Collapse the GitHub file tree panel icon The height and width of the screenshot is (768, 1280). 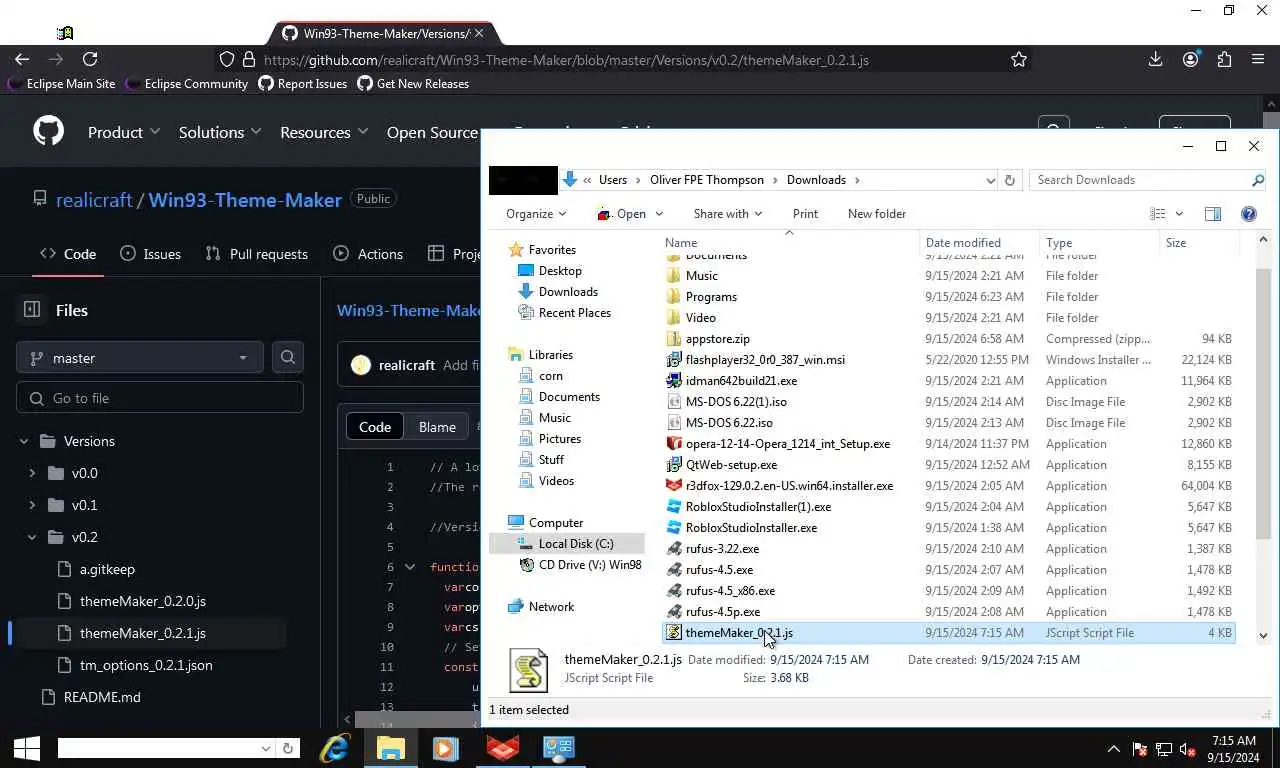click(32, 310)
